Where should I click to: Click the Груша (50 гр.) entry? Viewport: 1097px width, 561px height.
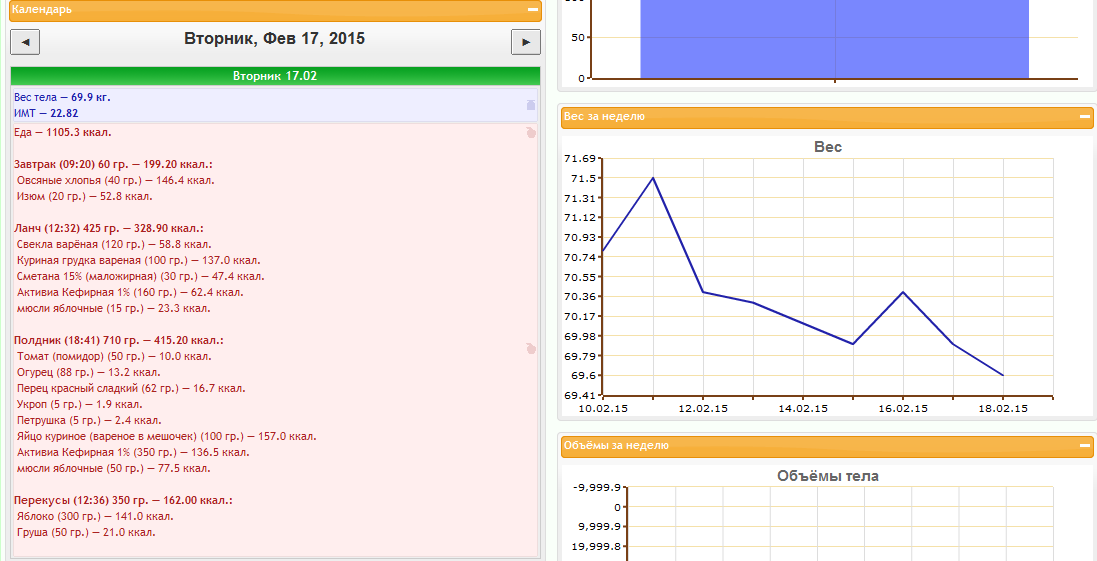click(86, 533)
